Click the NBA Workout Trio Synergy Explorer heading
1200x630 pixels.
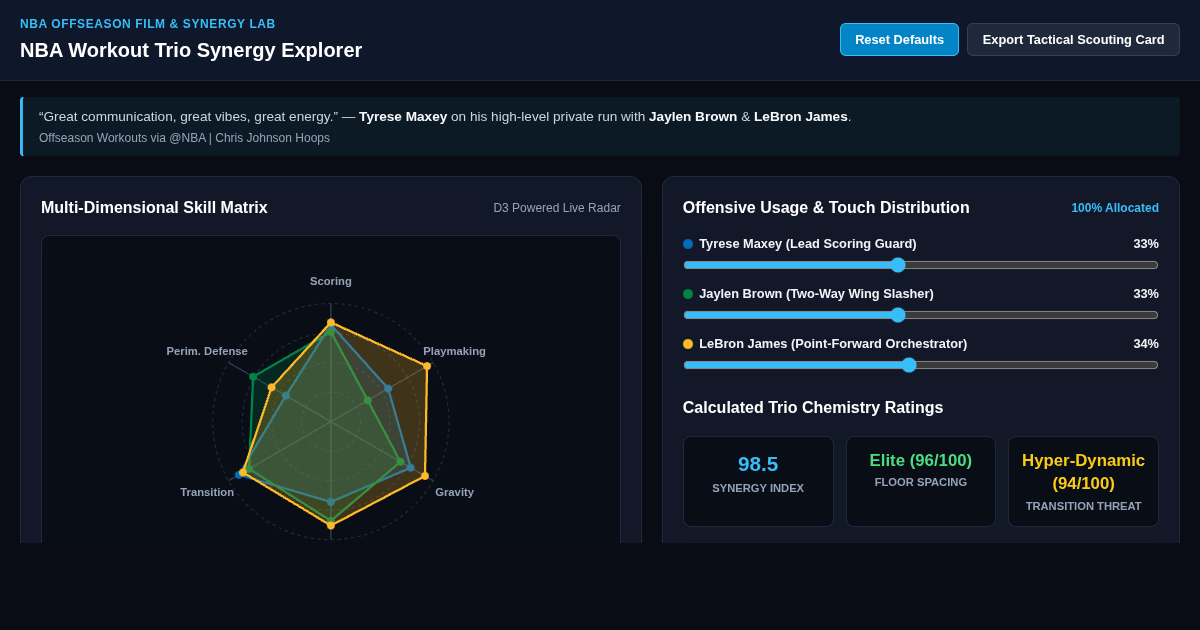coord(191,50)
